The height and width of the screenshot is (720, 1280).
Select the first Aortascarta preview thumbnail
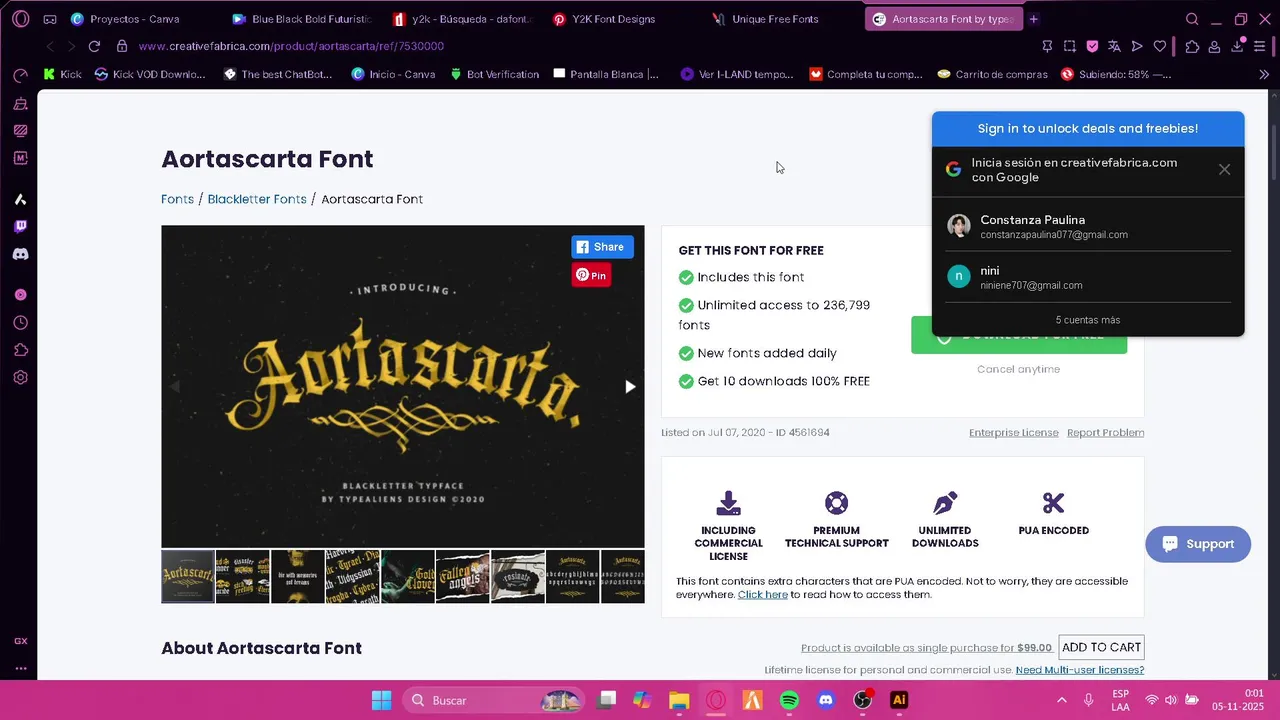188,576
